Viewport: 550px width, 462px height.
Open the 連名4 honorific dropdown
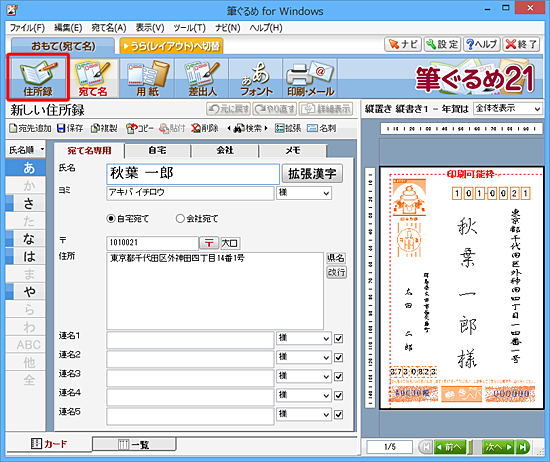[304, 396]
